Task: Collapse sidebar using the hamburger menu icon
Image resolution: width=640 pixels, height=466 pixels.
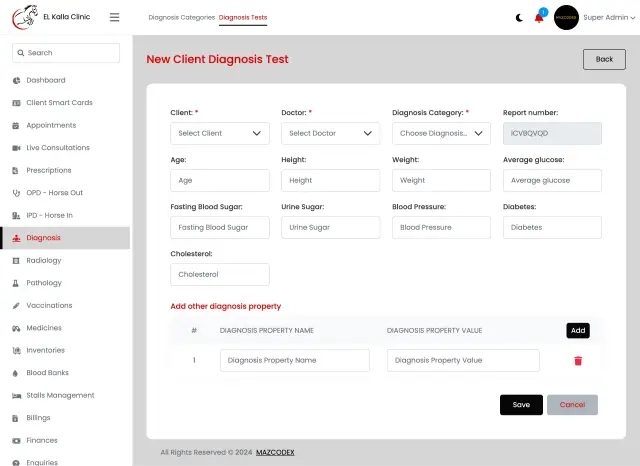Action: pyautogui.click(x=115, y=17)
